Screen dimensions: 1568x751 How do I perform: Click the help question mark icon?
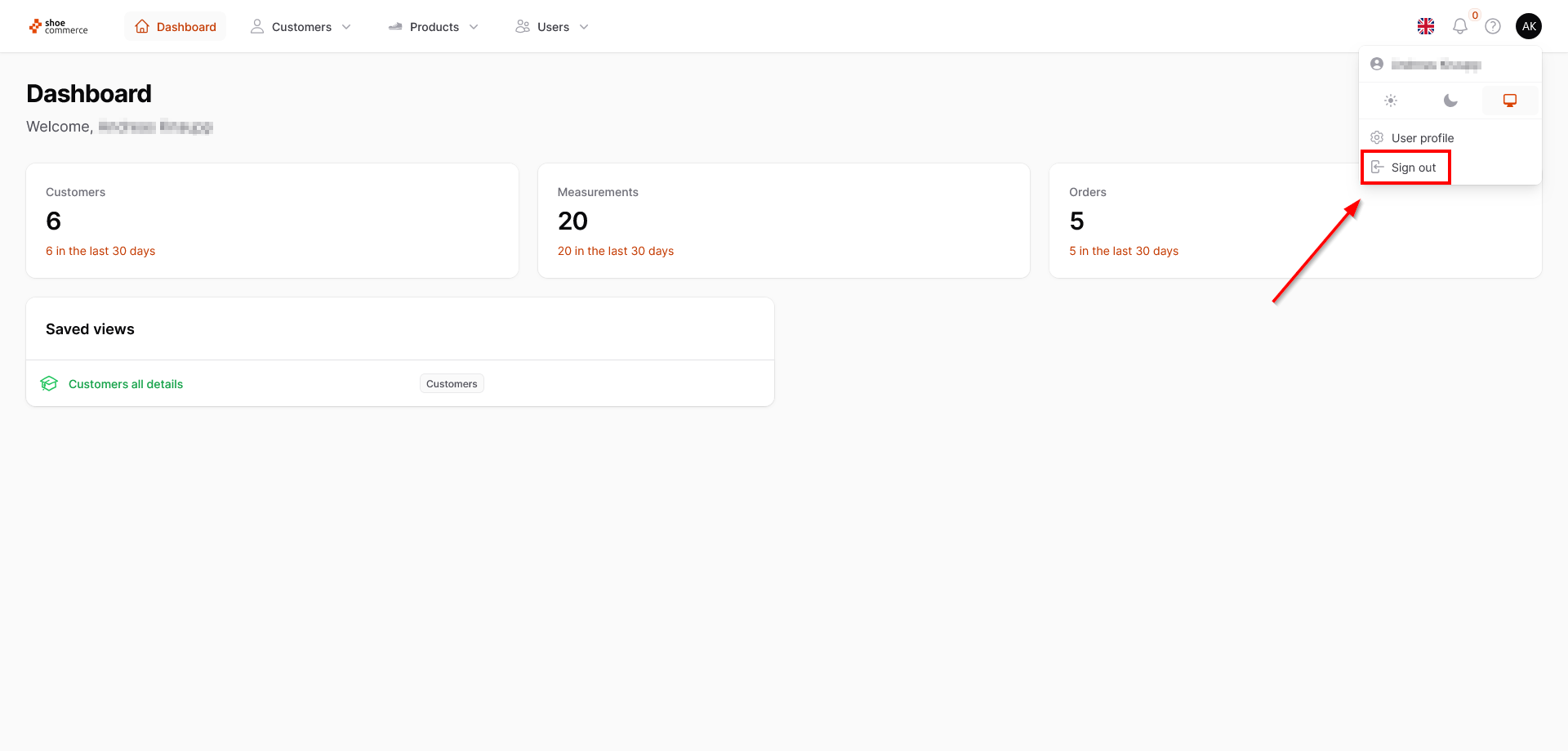pyautogui.click(x=1493, y=26)
